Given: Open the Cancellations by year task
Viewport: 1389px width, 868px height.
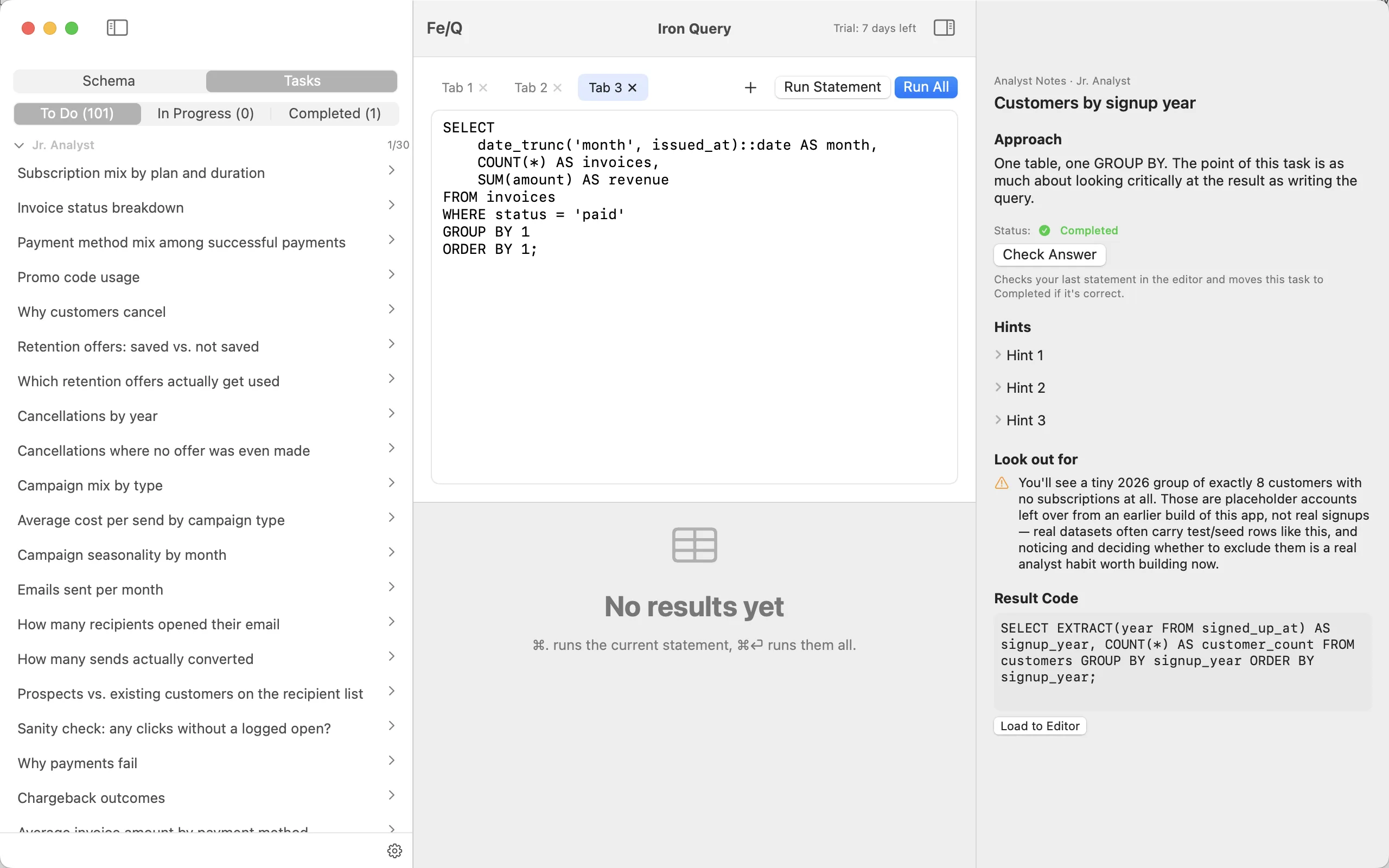Looking at the screenshot, I should pos(206,416).
